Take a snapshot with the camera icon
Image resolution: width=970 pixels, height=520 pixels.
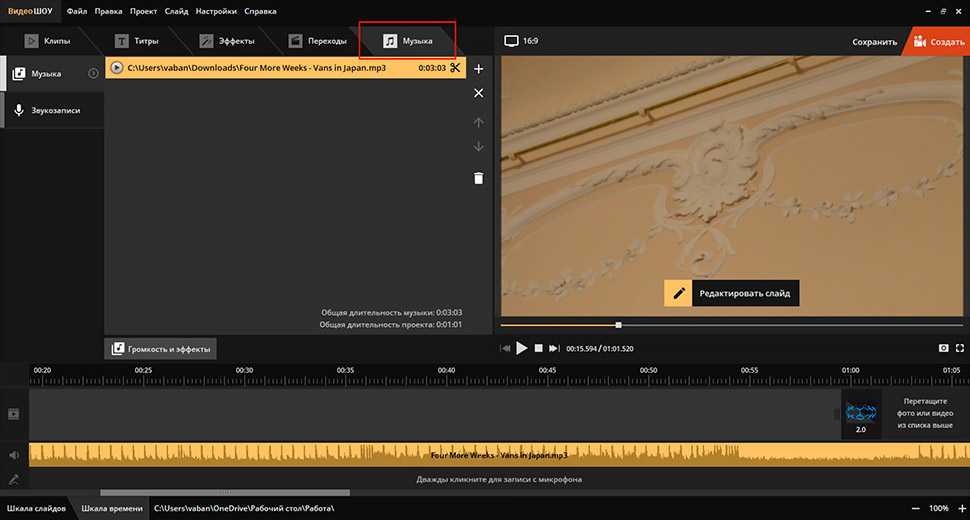[942, 348]
